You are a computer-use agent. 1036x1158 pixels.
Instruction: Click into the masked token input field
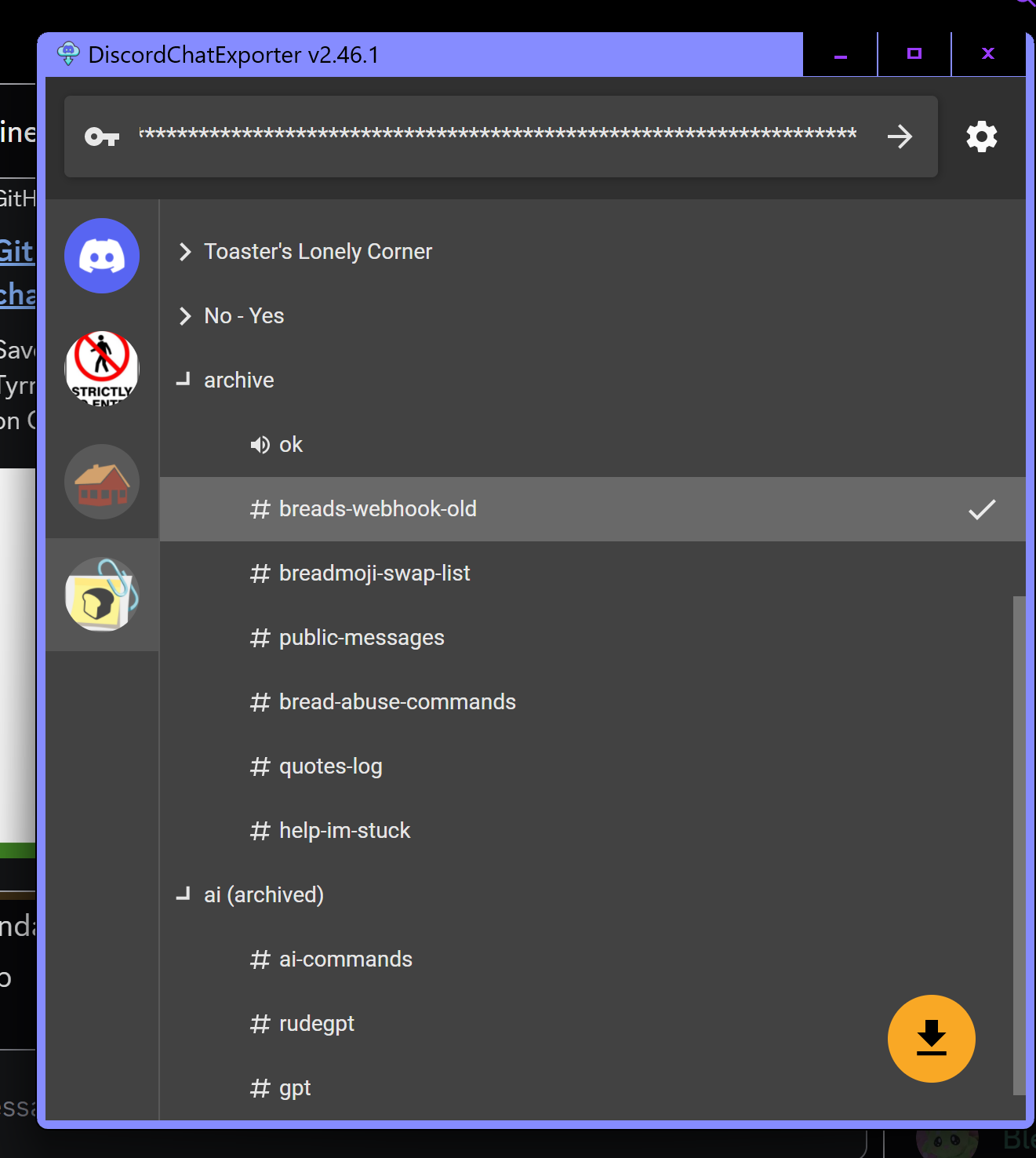coord(497,134)
